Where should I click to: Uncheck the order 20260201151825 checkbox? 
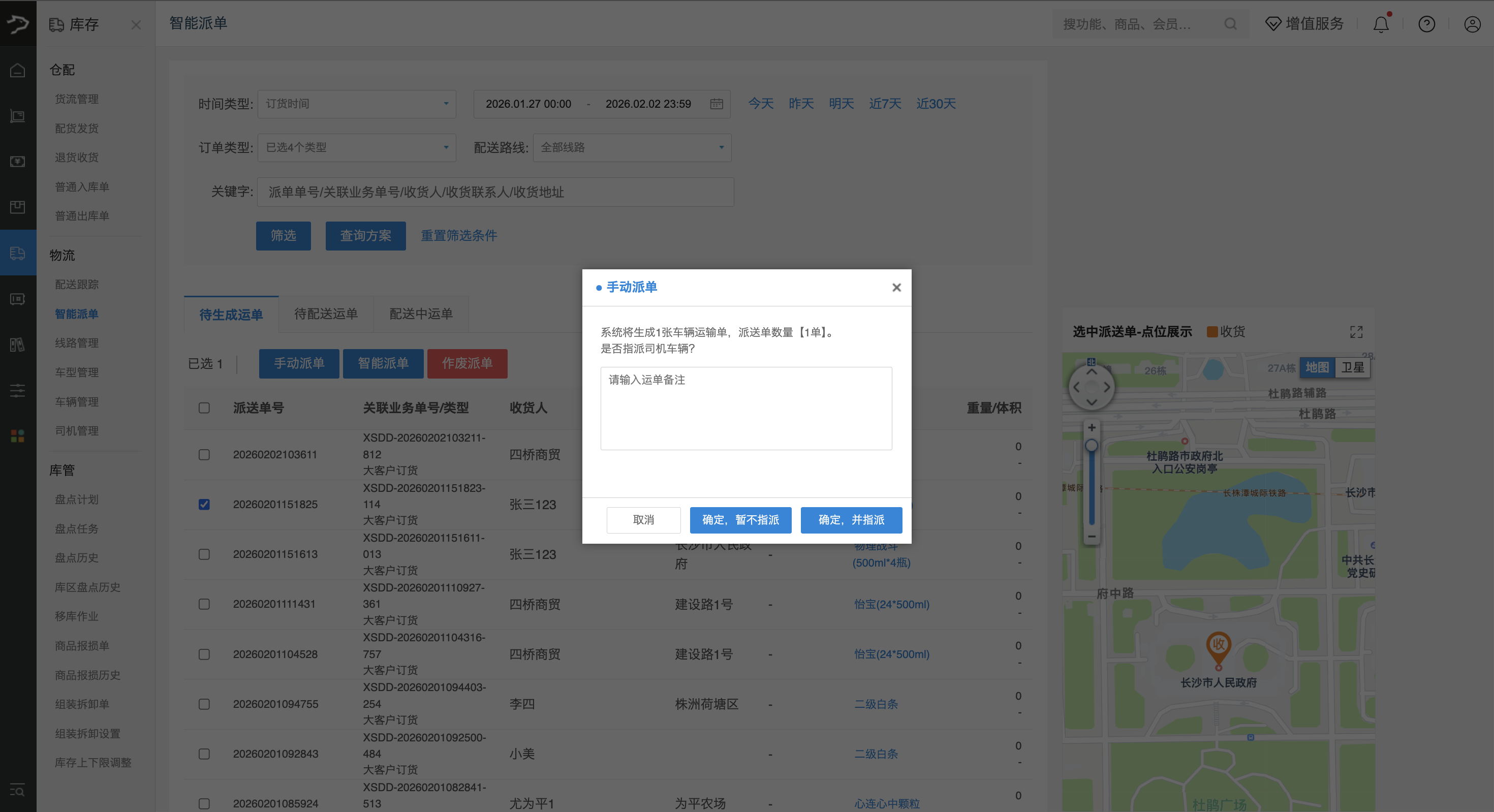click(x=204, y=504)
